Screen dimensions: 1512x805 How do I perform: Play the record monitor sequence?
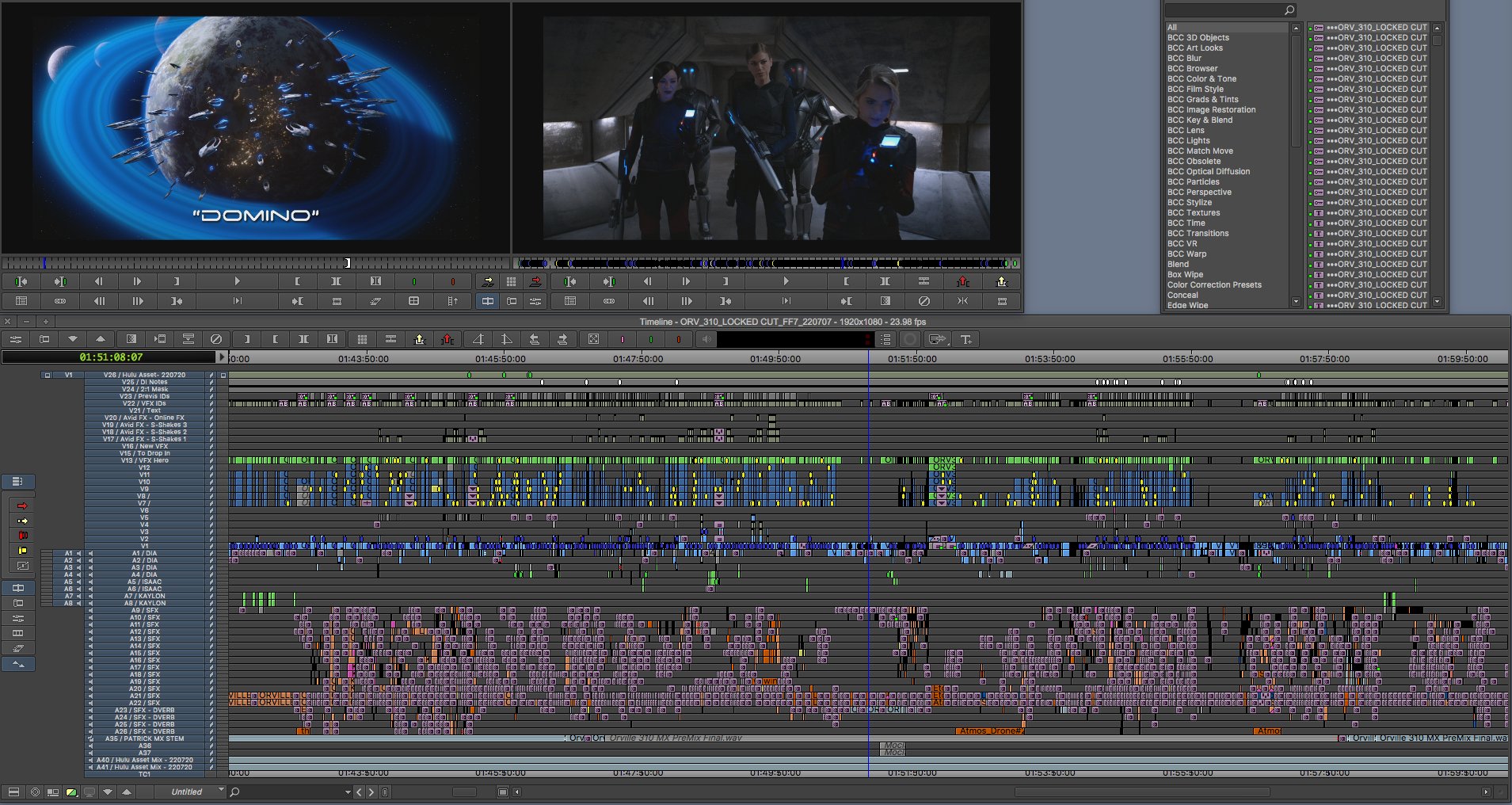(x=786, y=281)
